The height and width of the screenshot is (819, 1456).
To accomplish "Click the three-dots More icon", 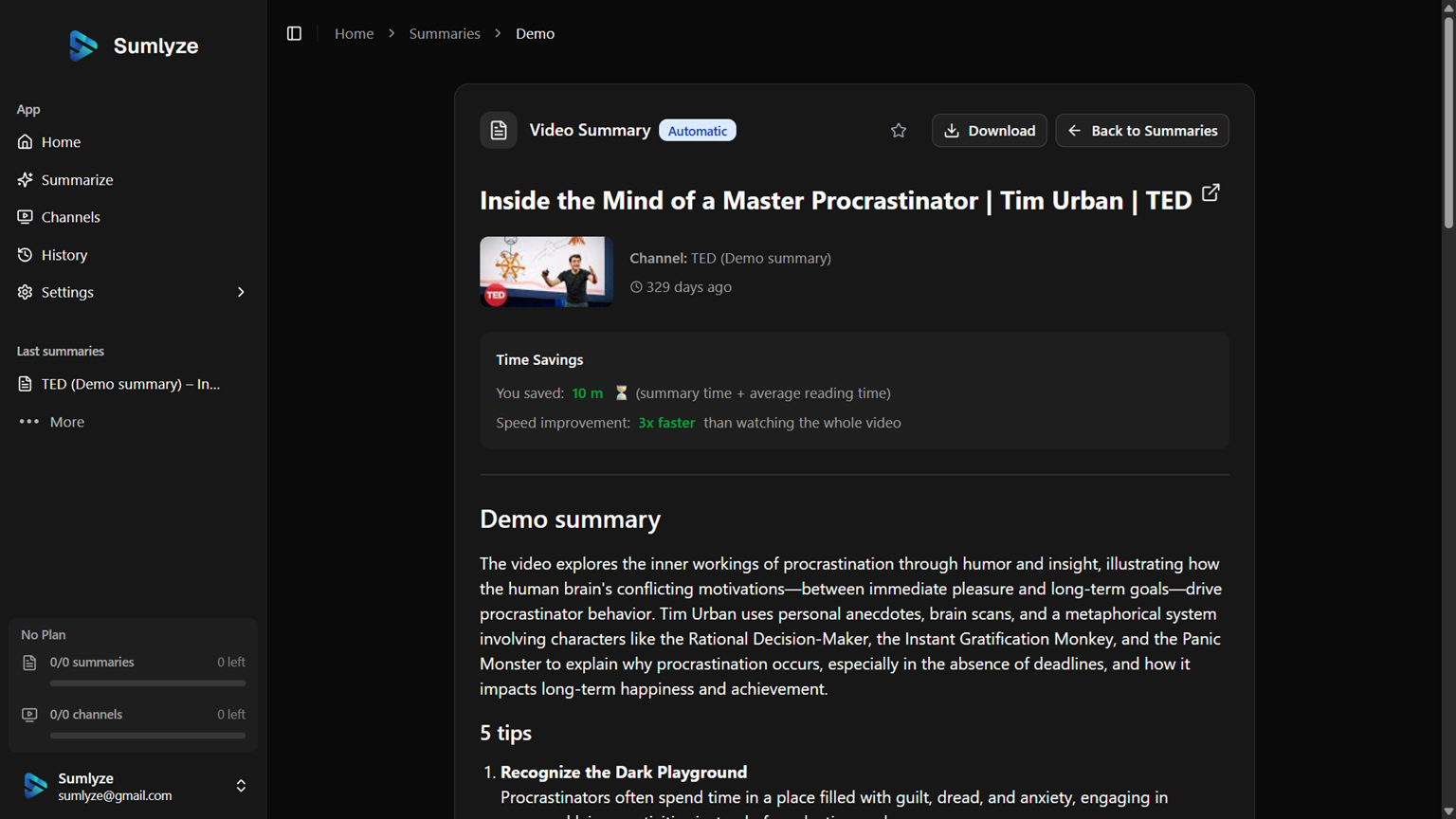I will pos(29,422).
